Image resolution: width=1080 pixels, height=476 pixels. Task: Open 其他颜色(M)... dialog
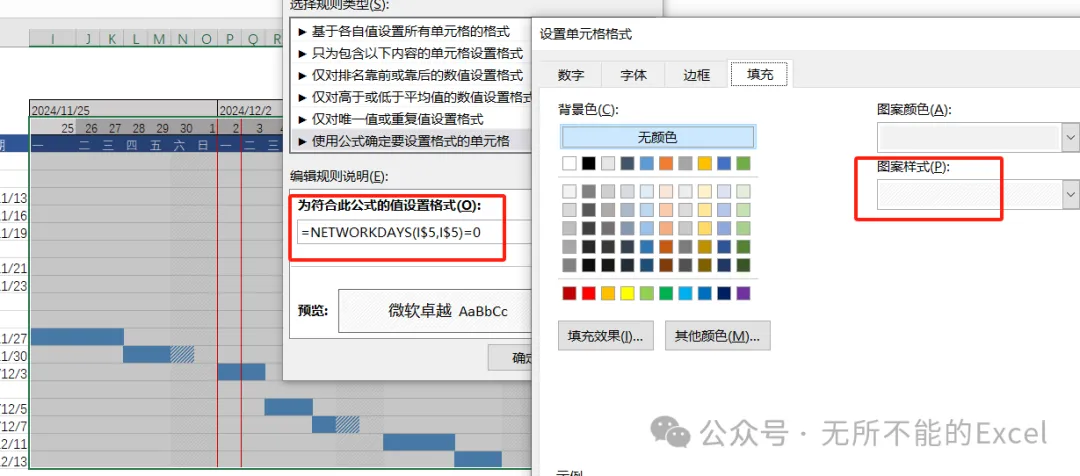point(717,336)
